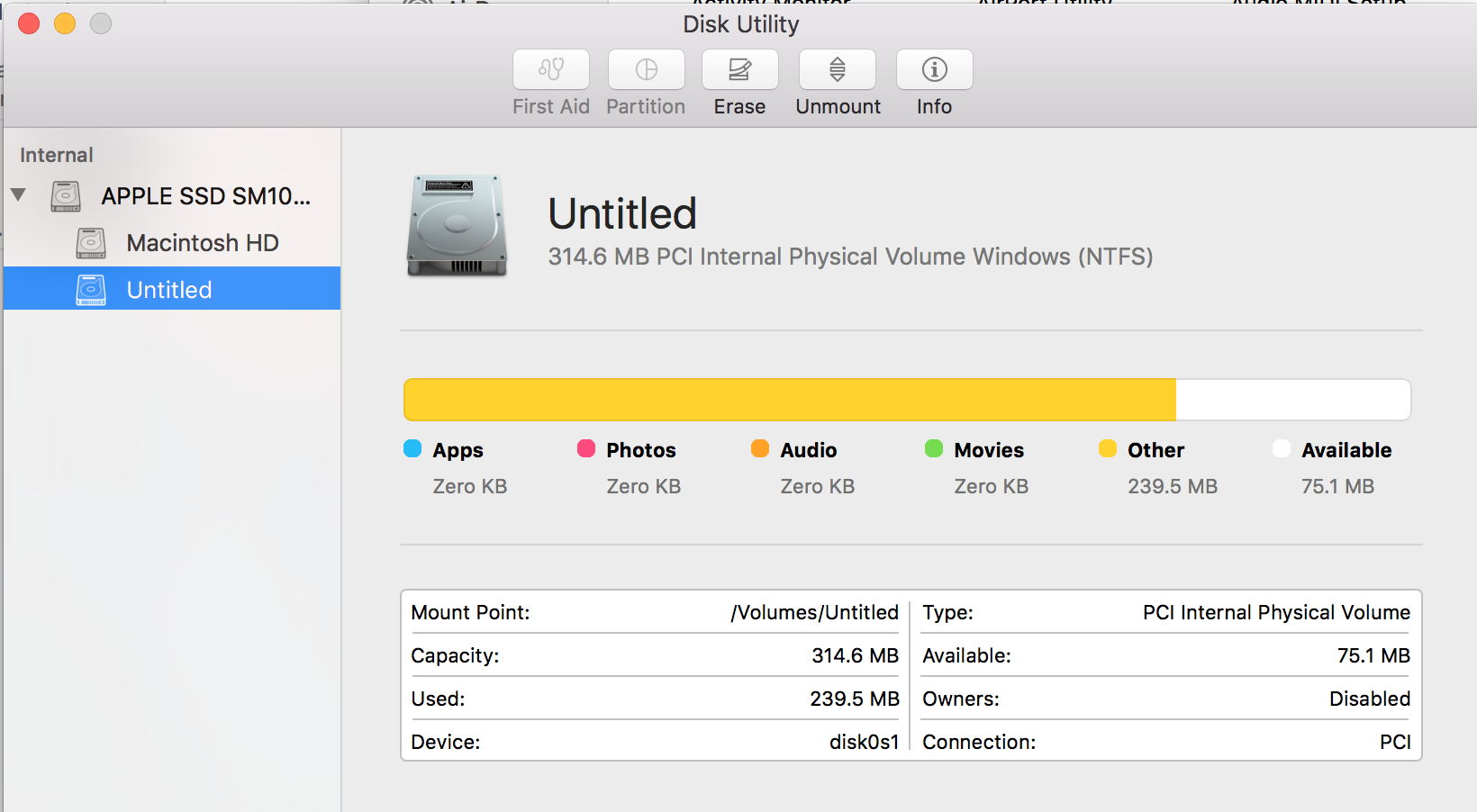The height and width of the screenshot is (812, 1477).
Task: Click the Internal sidebar section header
Action: click(x=57, y=155)
